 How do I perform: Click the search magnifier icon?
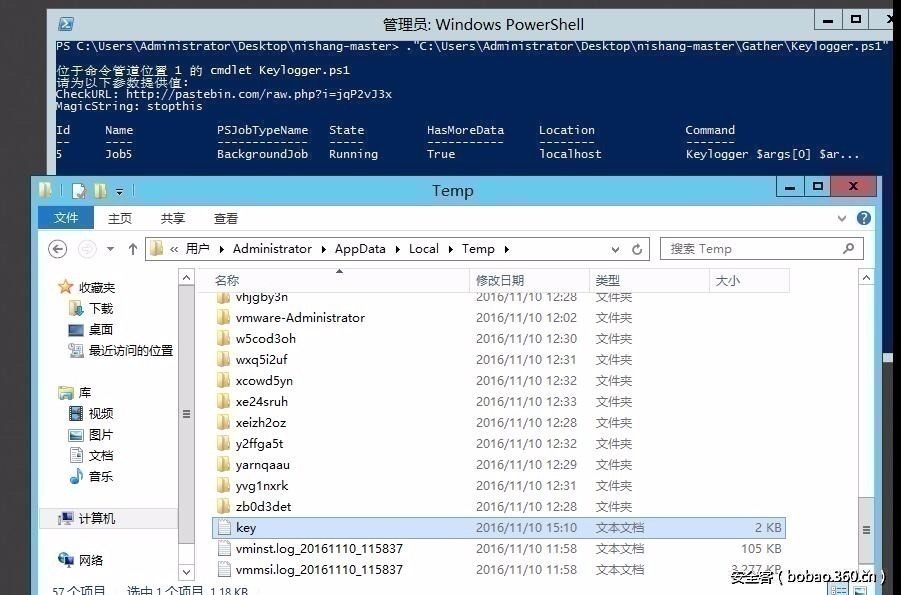848,248
